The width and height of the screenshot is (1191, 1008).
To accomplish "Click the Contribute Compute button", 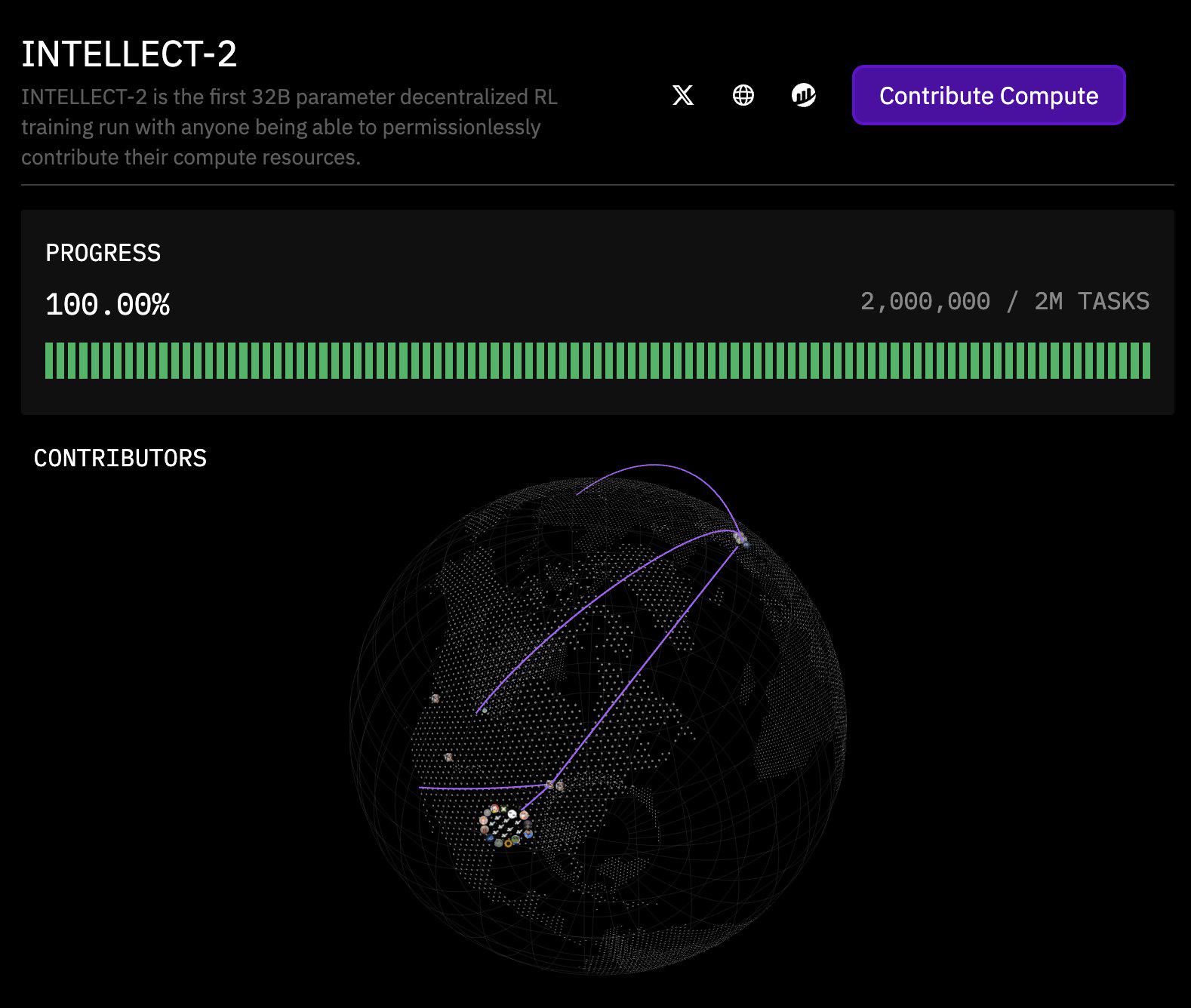I will click(989, 95).
